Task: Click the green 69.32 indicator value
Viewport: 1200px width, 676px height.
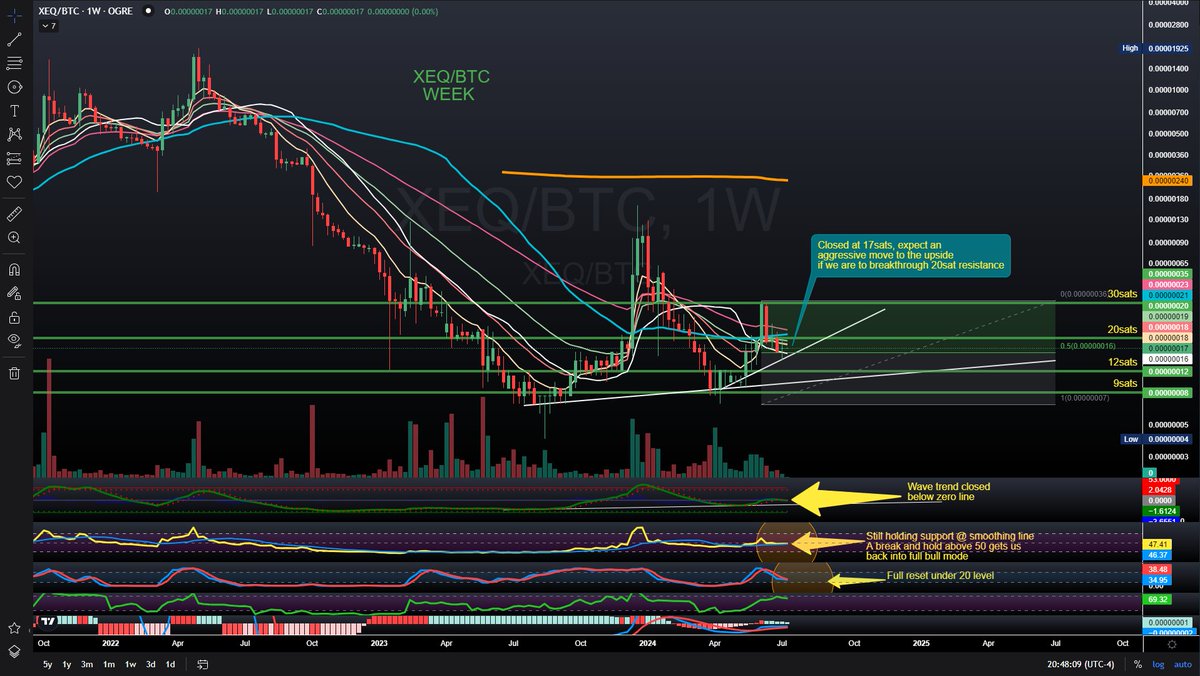Action: coord(1155,599)
